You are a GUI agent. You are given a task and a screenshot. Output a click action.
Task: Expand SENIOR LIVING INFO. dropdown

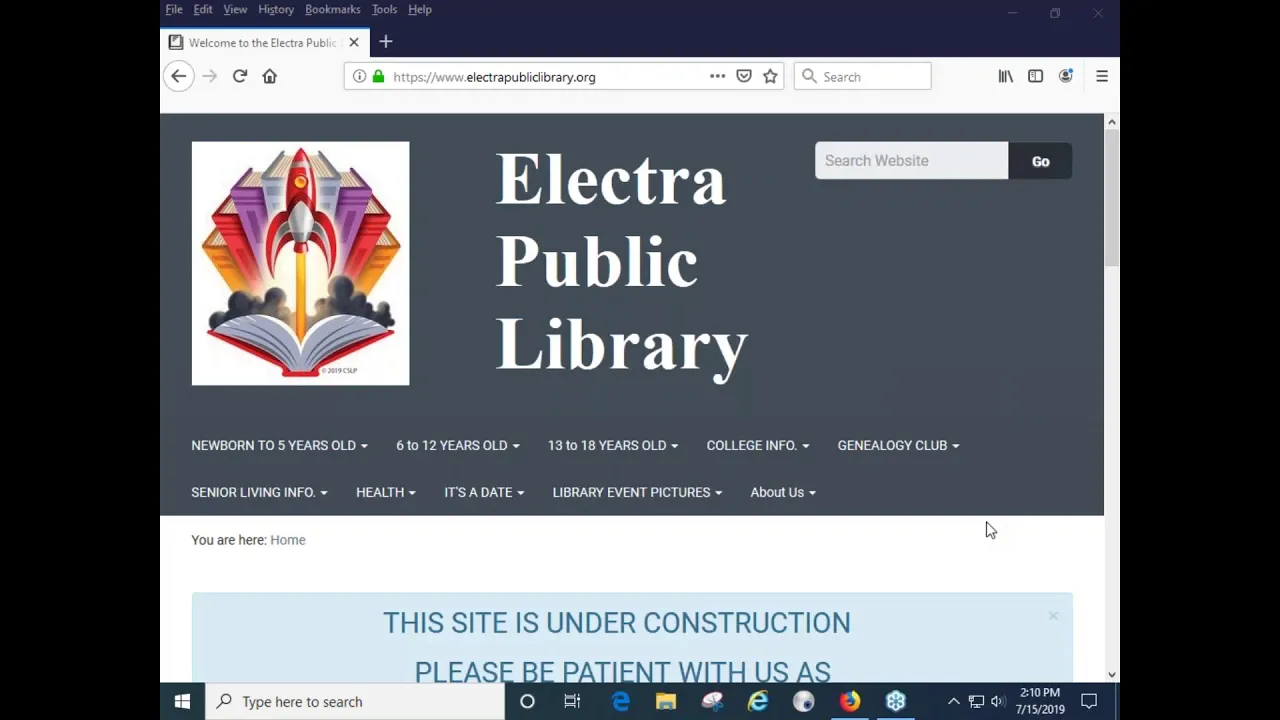coord(259,492)
